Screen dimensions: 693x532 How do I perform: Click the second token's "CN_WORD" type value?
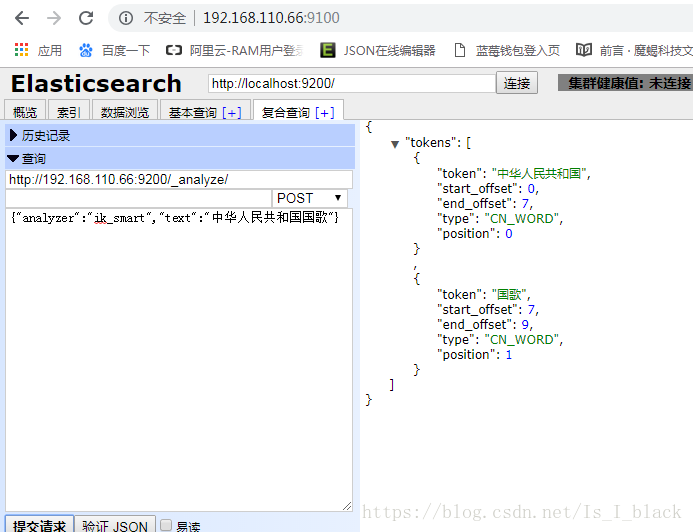(522, 339)
